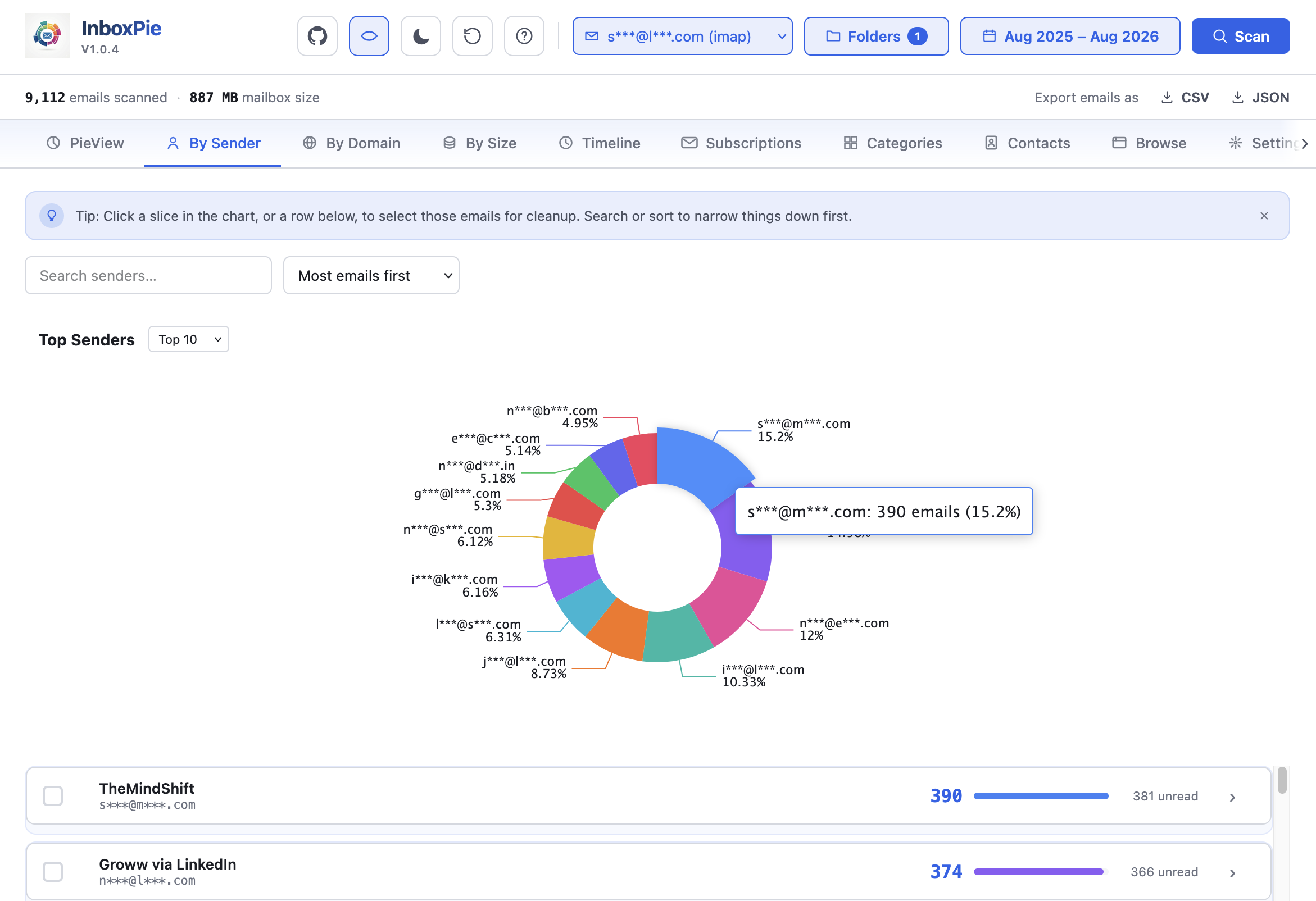The height and width of the screenshot is (901, 1316).
Task: Download emails as CSV
Action: [x=1185, y=97]
